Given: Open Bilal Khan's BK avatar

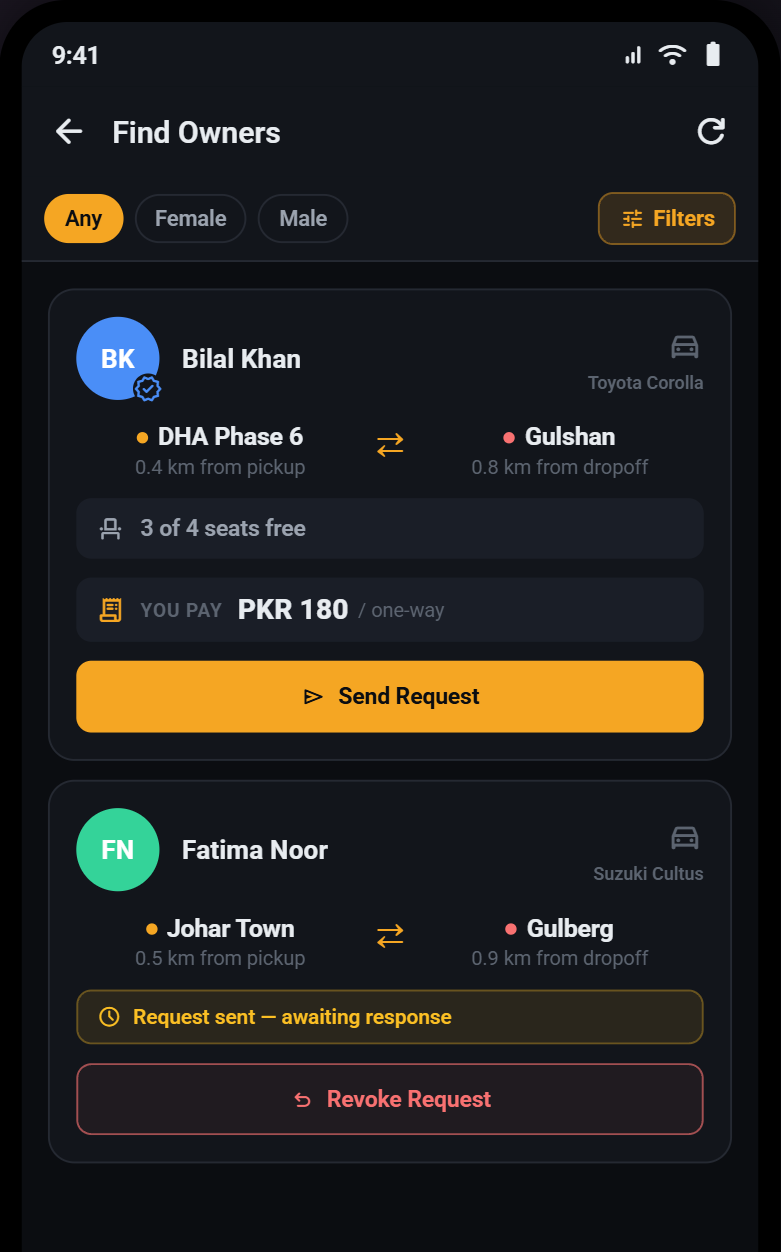Looking at the screenshot, I should pos(118,358).
